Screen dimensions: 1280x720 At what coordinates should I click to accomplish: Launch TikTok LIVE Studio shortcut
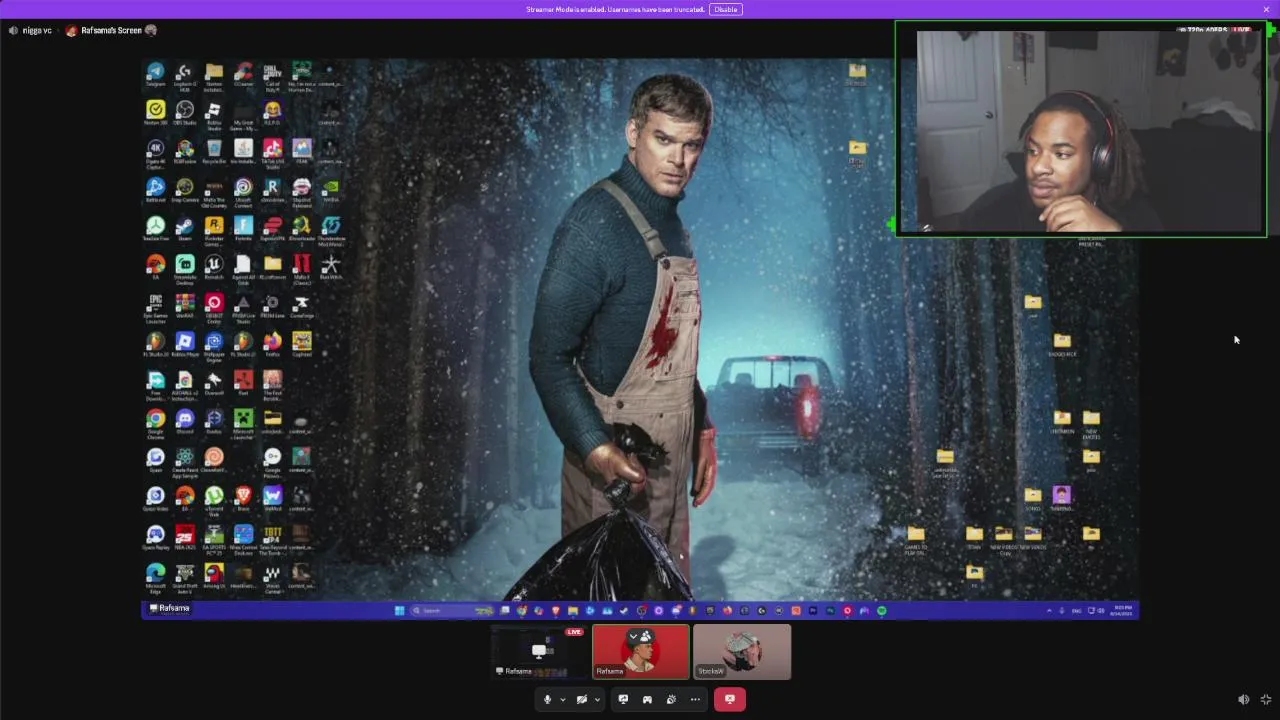[x=273, y=154]
